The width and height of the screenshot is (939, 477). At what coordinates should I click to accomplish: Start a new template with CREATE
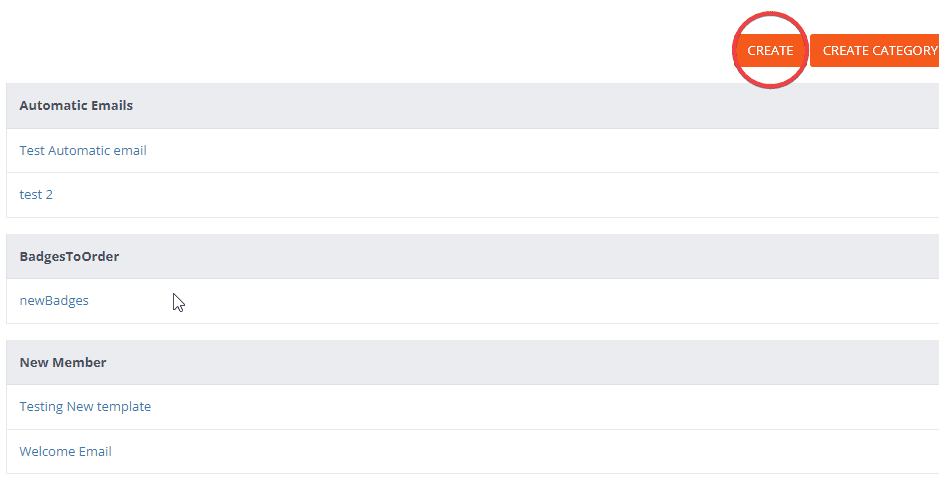pos(770,51)
